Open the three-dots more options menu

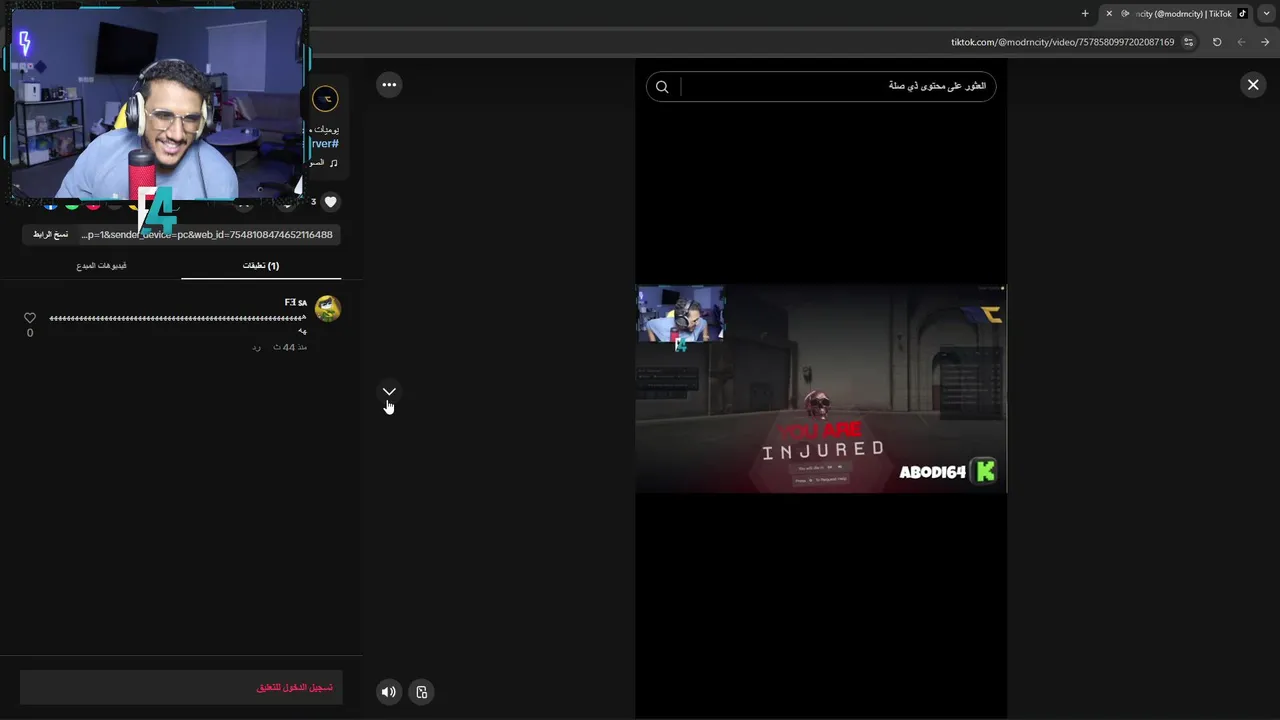[389, 85]
